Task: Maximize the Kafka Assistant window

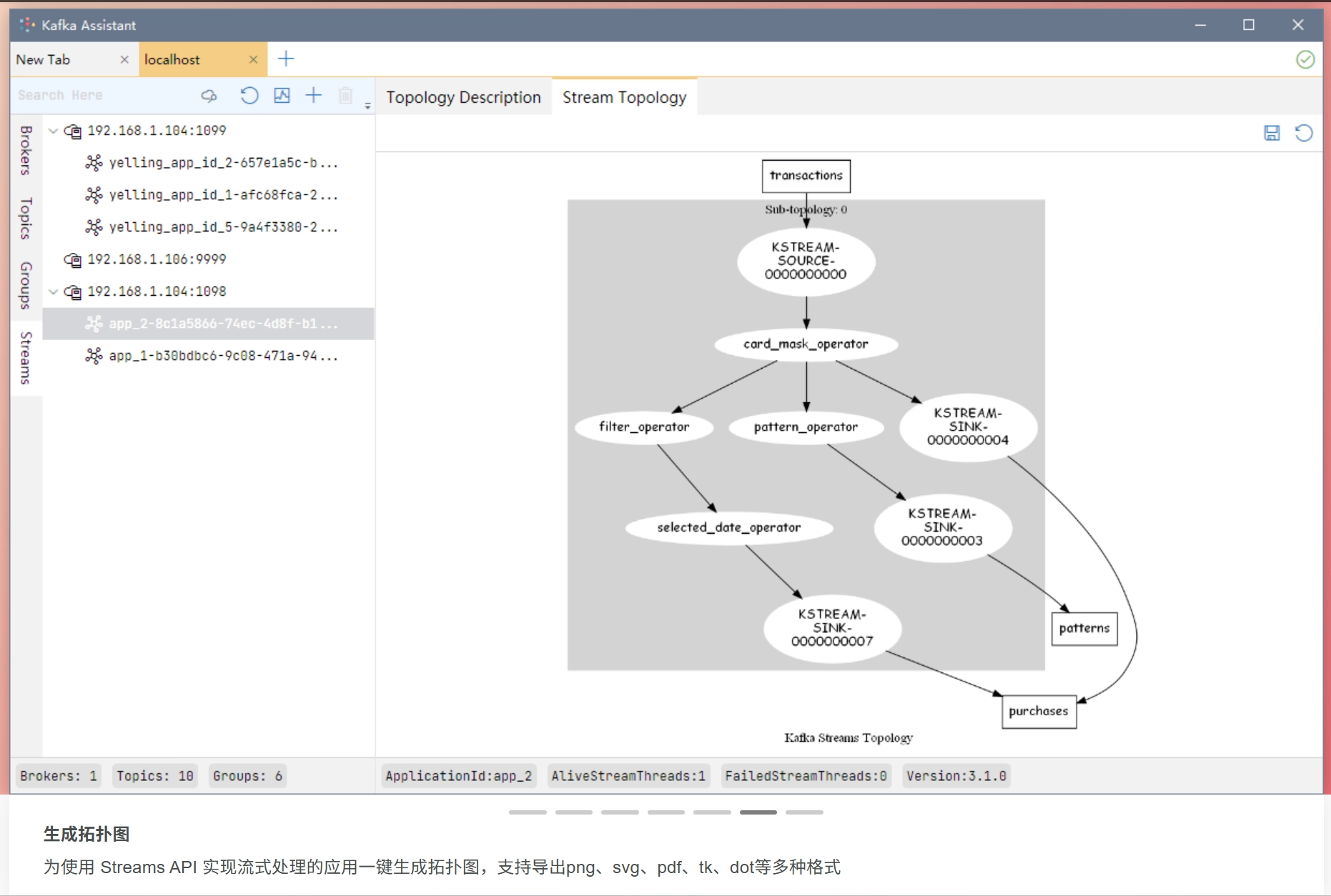Action: pyautogui.click(x=1249, y=25)
